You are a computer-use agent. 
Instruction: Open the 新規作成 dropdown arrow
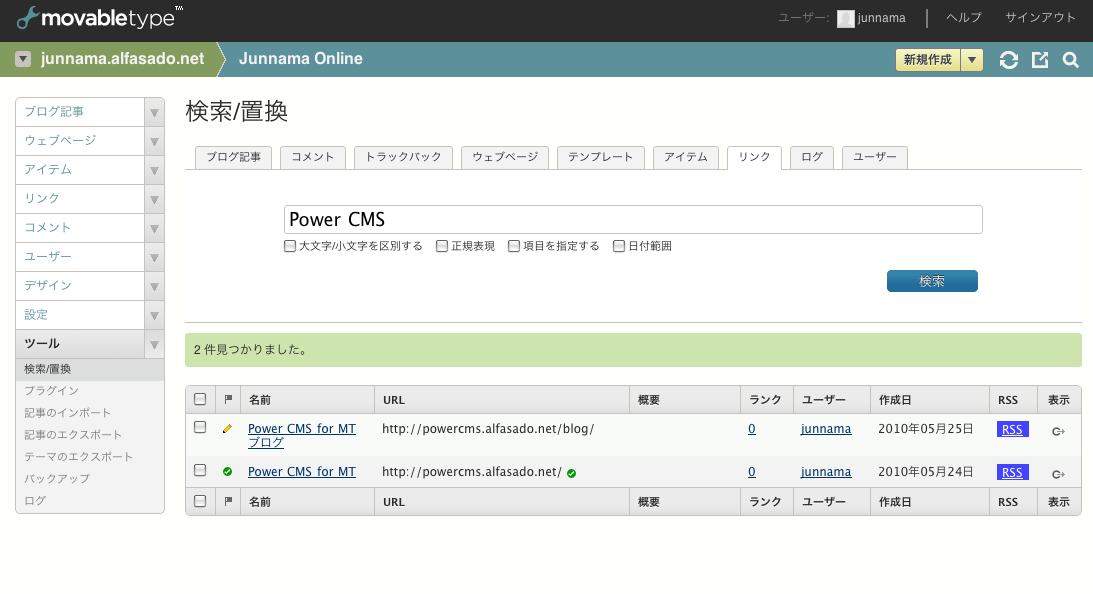pyautogui.click(x=972, y=60)
